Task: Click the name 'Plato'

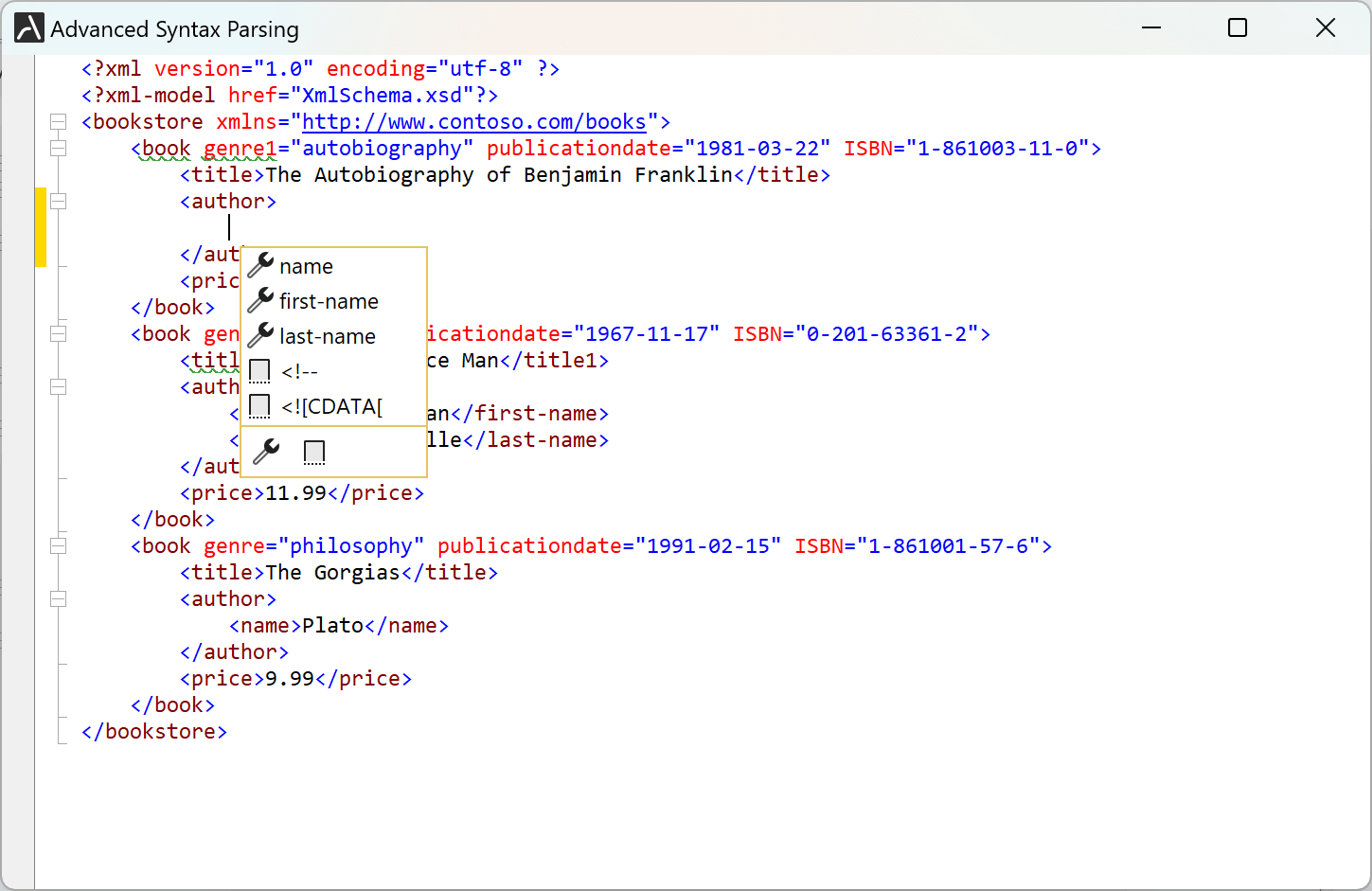Action: click(x=332, y=626)
